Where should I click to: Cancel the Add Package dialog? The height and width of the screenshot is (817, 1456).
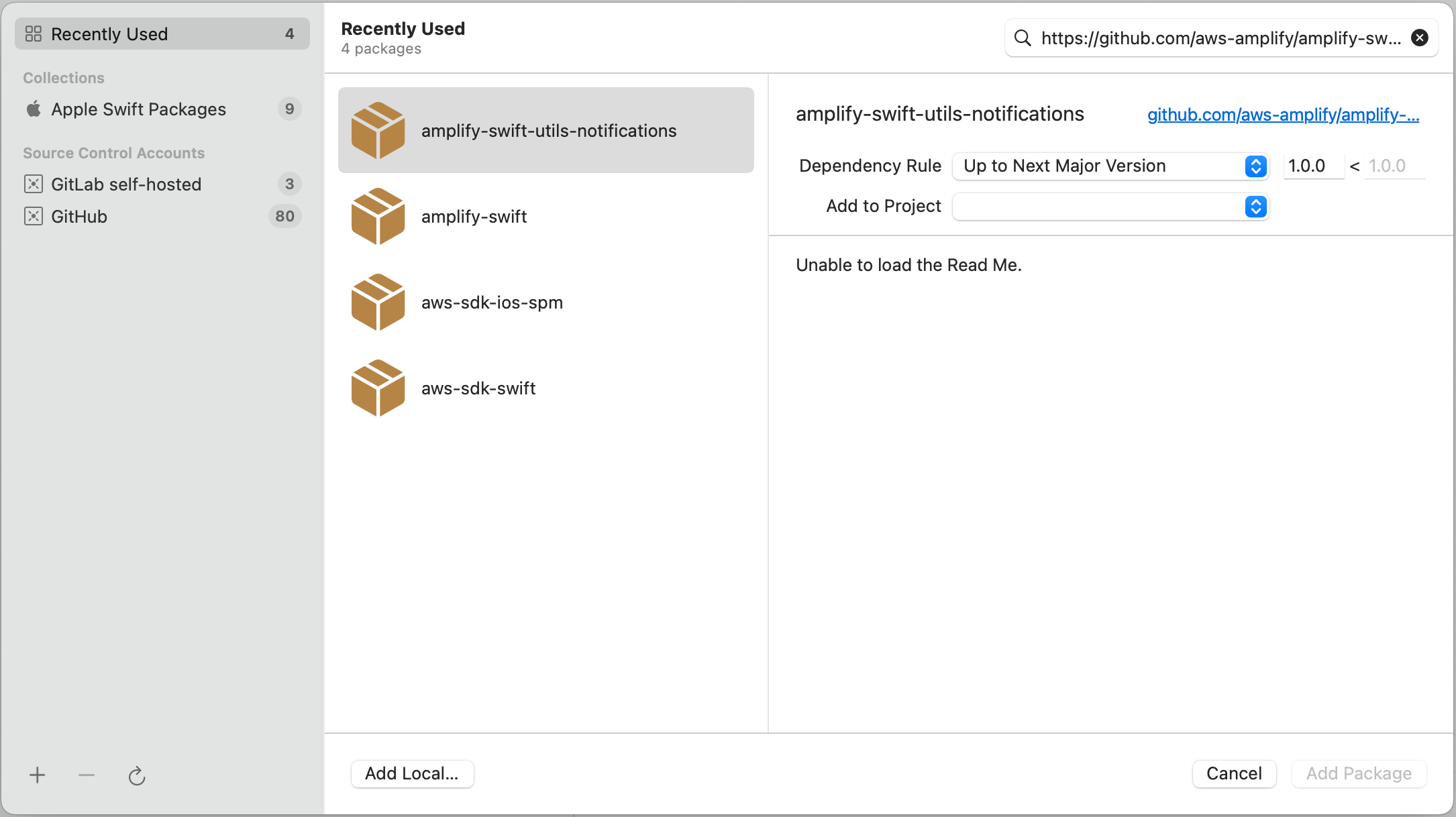[x=1234, y=773]
